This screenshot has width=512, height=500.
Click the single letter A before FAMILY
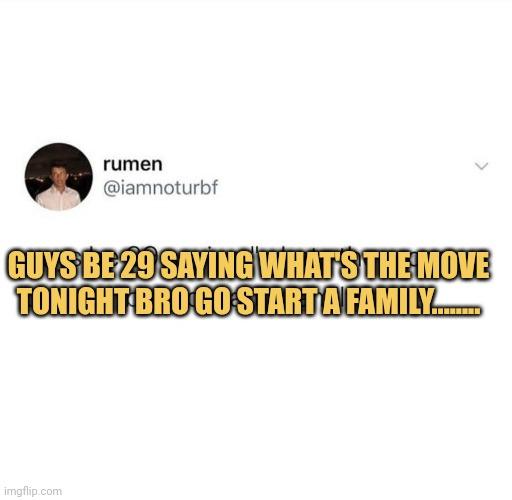(332, 301)
